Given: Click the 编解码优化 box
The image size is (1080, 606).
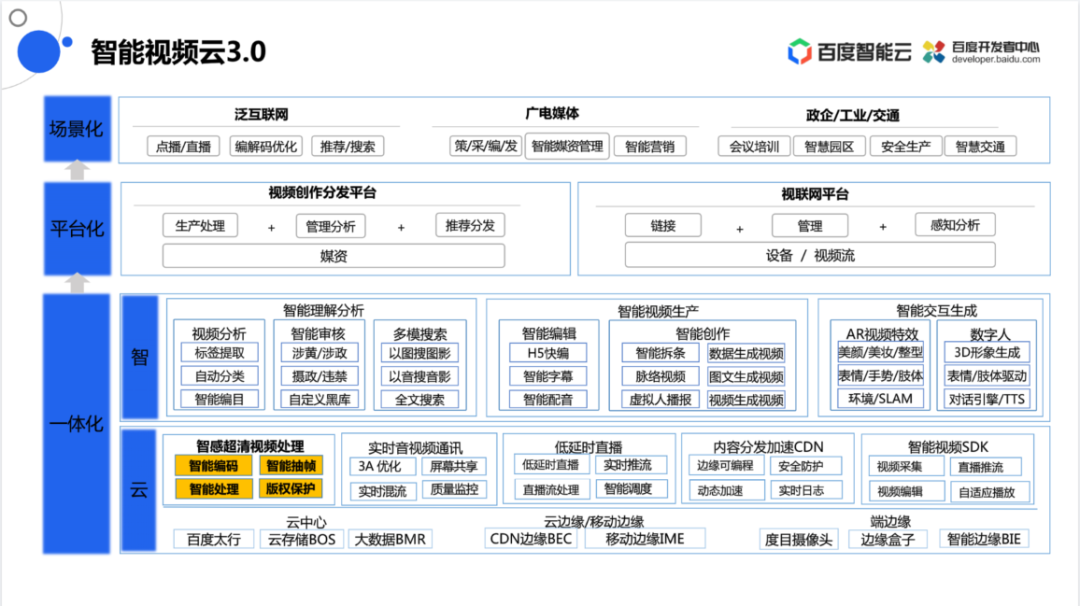Looking at the screenshot, I should click(266, 146).
